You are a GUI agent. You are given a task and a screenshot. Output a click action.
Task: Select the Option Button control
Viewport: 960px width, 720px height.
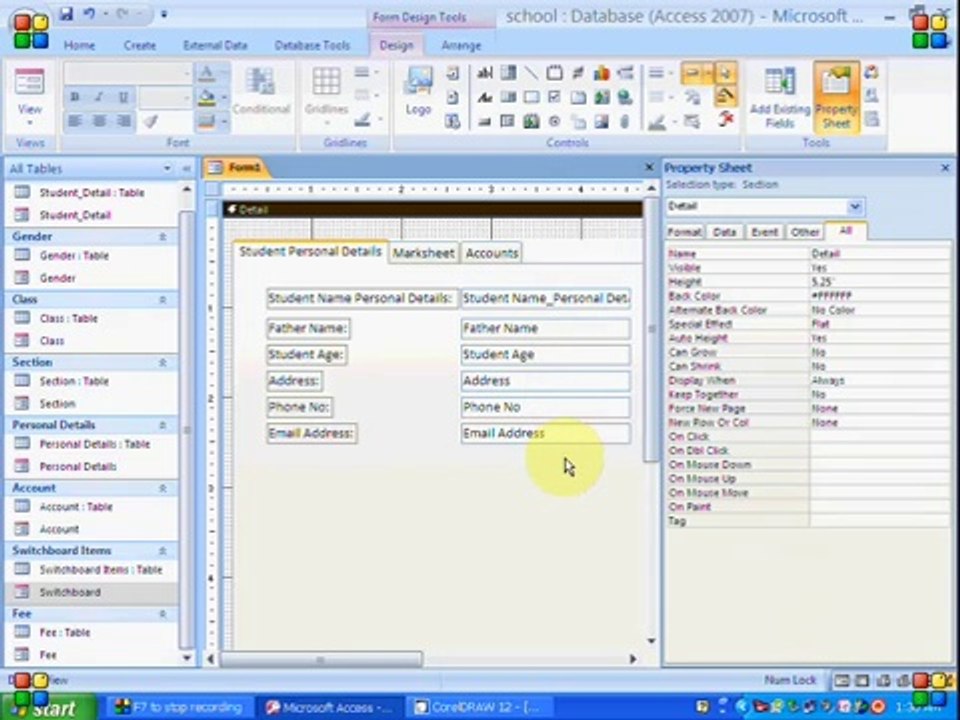(554, 121)
